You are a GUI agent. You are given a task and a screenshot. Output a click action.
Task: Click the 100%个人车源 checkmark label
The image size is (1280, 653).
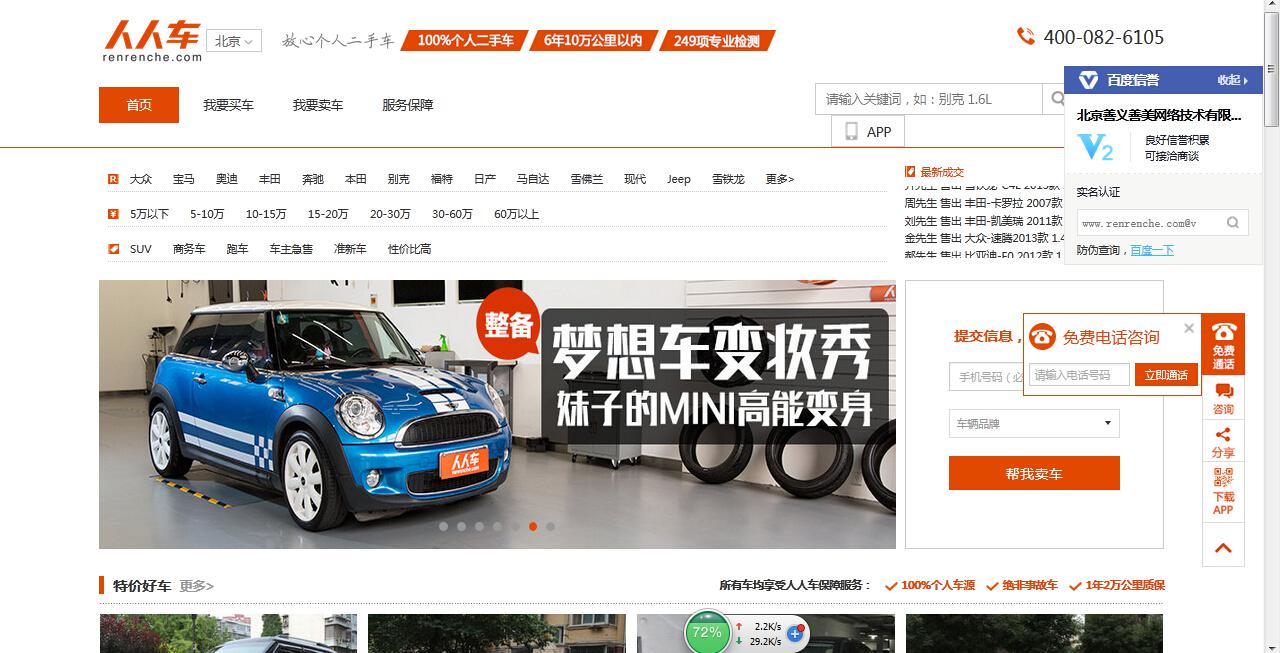click(930, 585)
